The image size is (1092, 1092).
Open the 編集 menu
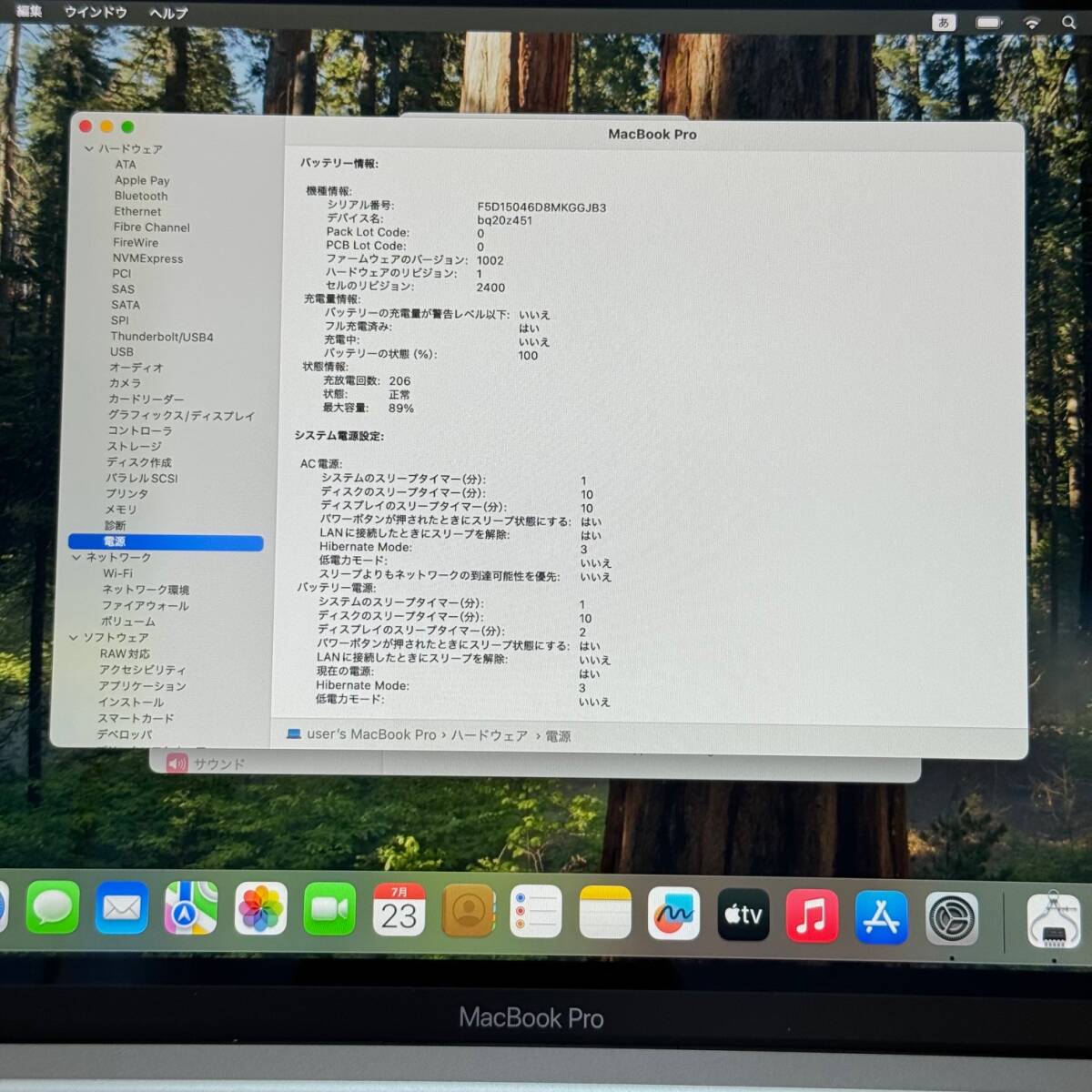[x=29, y=11]
